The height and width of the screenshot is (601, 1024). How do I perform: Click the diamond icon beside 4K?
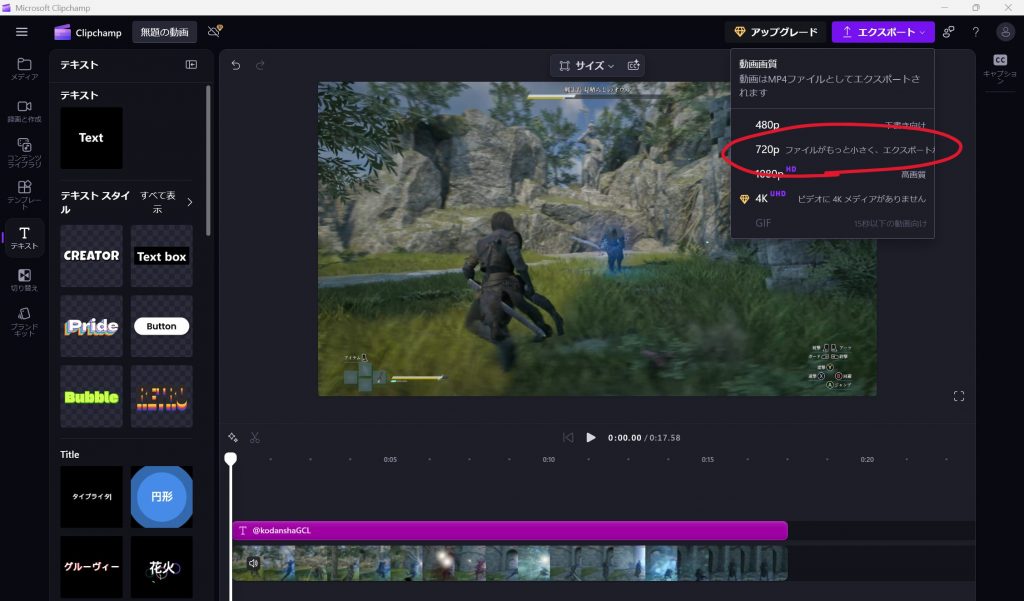point(744,199)
